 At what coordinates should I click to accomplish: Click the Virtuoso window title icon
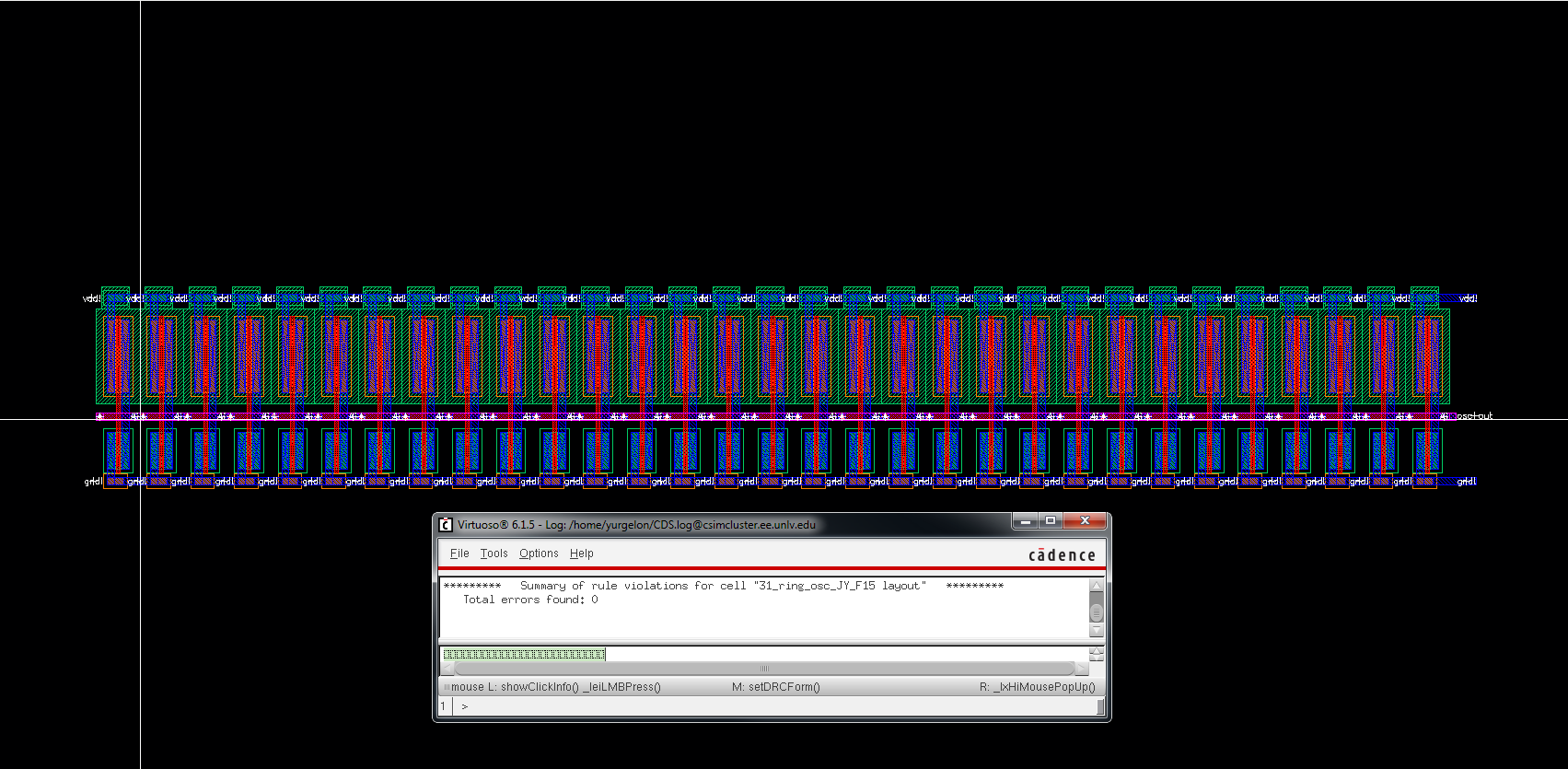pyautogui.click(x=446, y=524)
